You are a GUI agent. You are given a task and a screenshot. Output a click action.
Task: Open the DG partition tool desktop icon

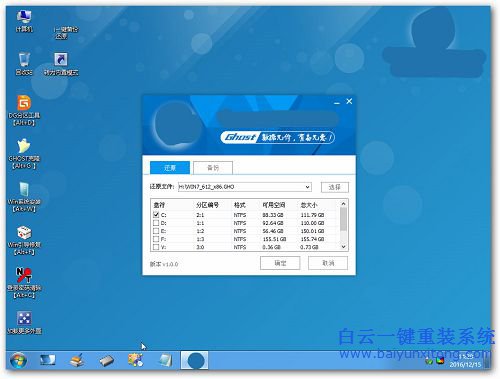[x=24, y=110]
